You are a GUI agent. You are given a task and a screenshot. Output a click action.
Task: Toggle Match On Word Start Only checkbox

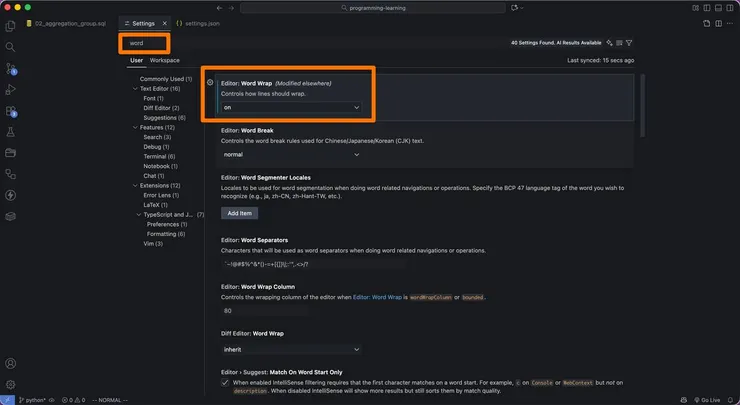pyautogui.click(x=225, y=383)
